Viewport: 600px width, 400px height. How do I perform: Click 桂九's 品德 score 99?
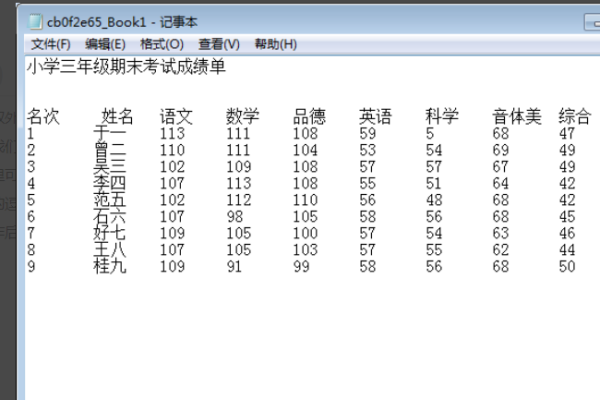(x=301, y=267)
